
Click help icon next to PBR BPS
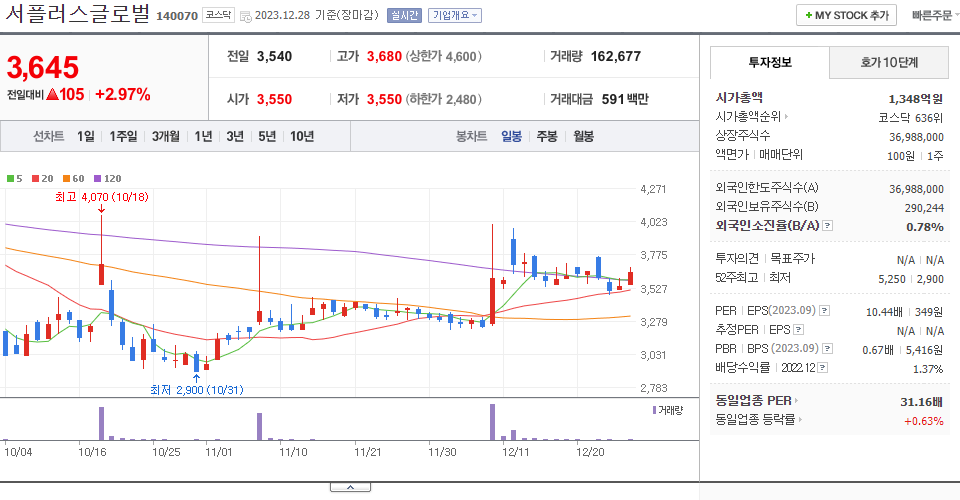click(x=827, y=349)
